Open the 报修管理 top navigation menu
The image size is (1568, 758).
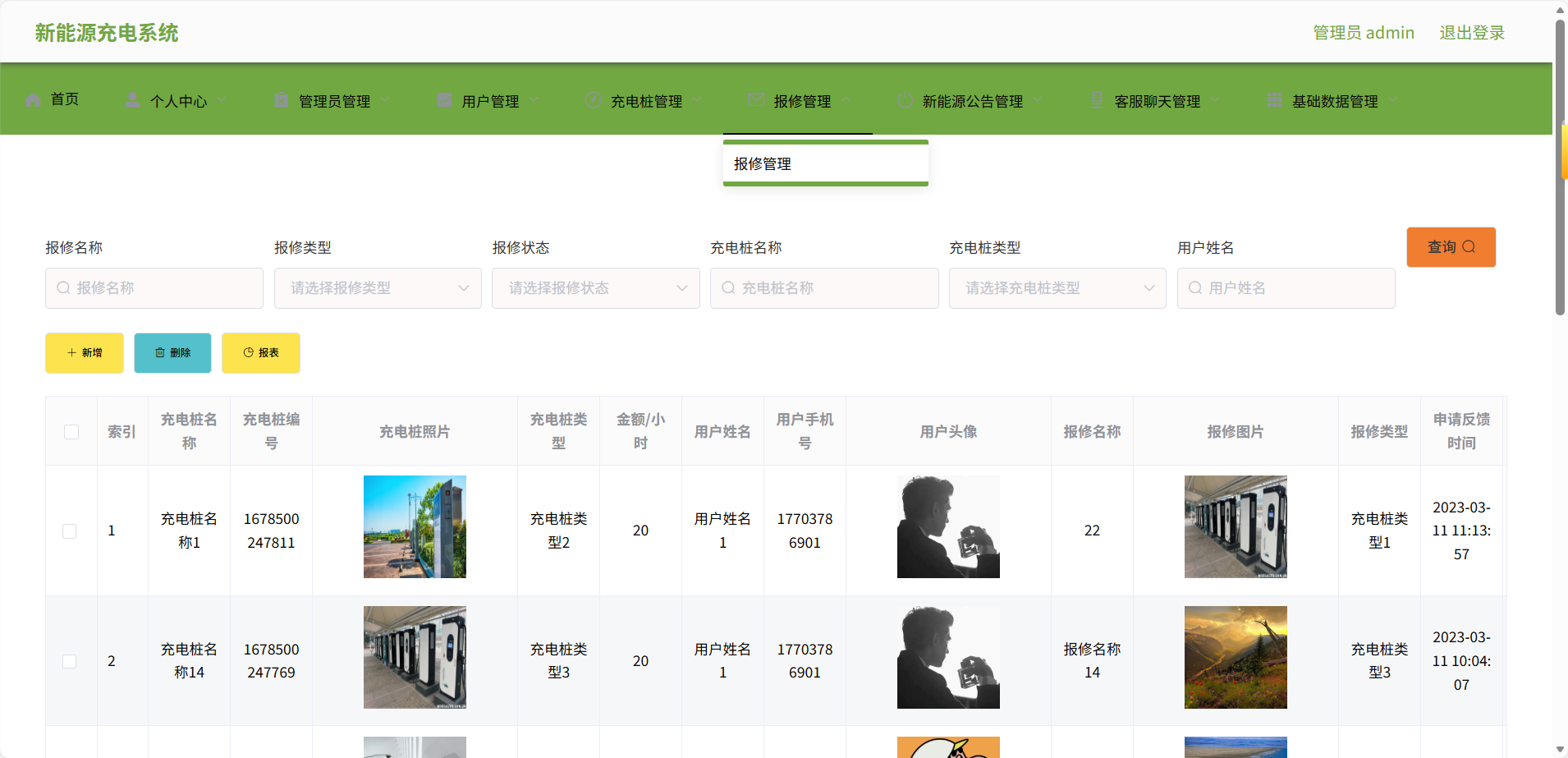click(798, 100)
